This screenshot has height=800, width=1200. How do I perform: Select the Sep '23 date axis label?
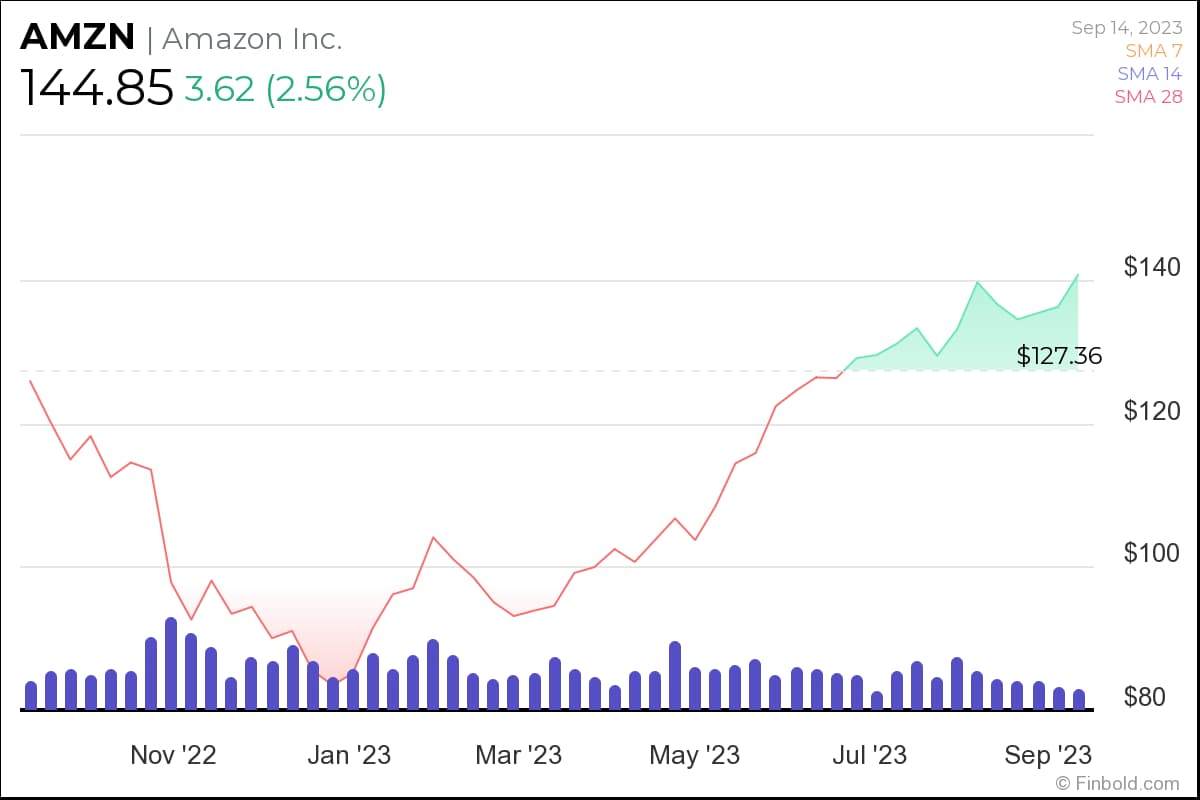(x=1047, y=755)
